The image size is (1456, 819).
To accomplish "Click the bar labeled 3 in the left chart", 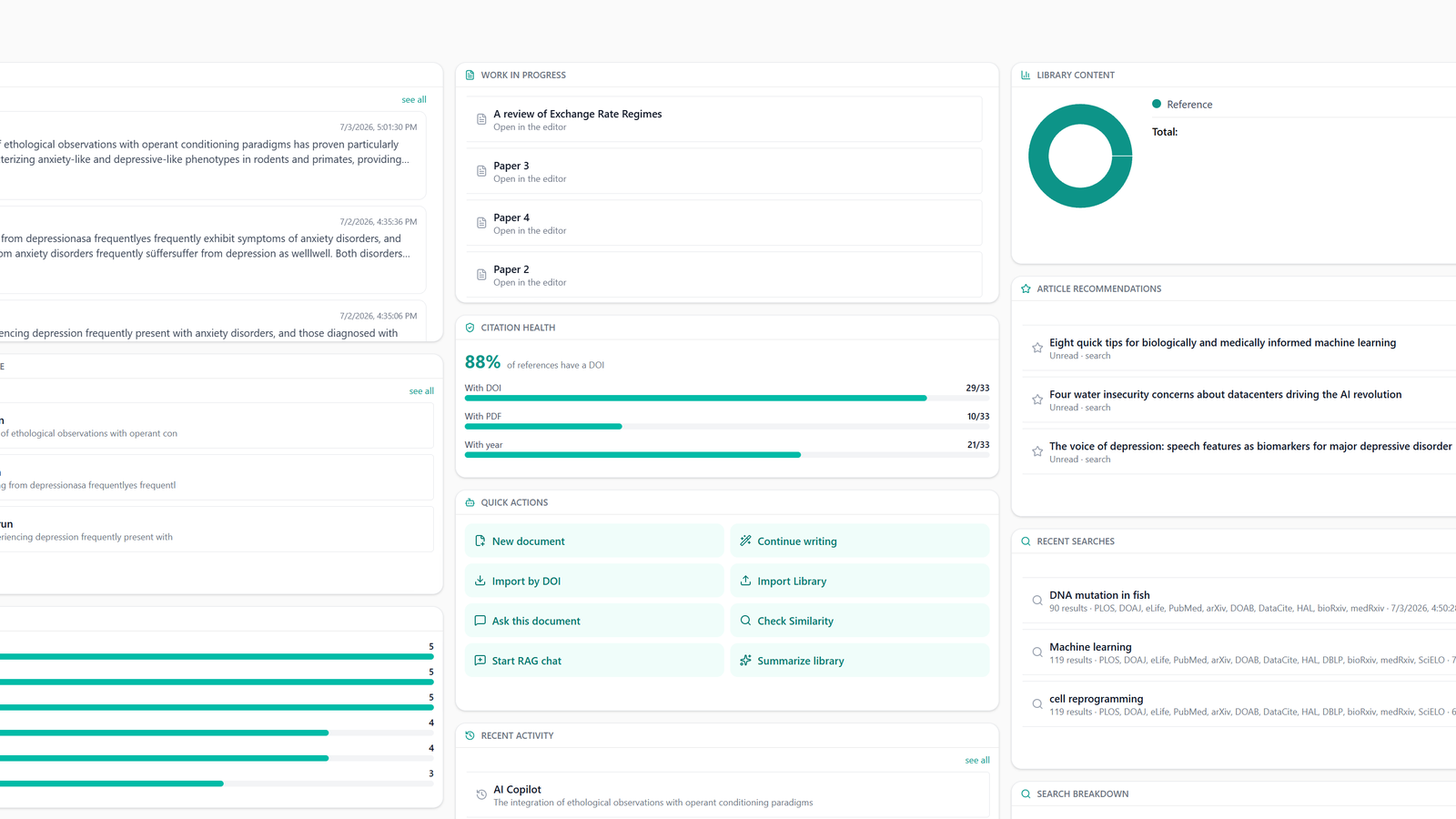I will 217,784.
